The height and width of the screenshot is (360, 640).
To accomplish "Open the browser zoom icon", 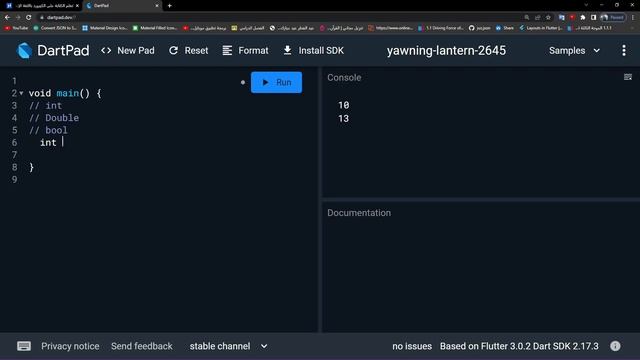I will tap(527, 17).
